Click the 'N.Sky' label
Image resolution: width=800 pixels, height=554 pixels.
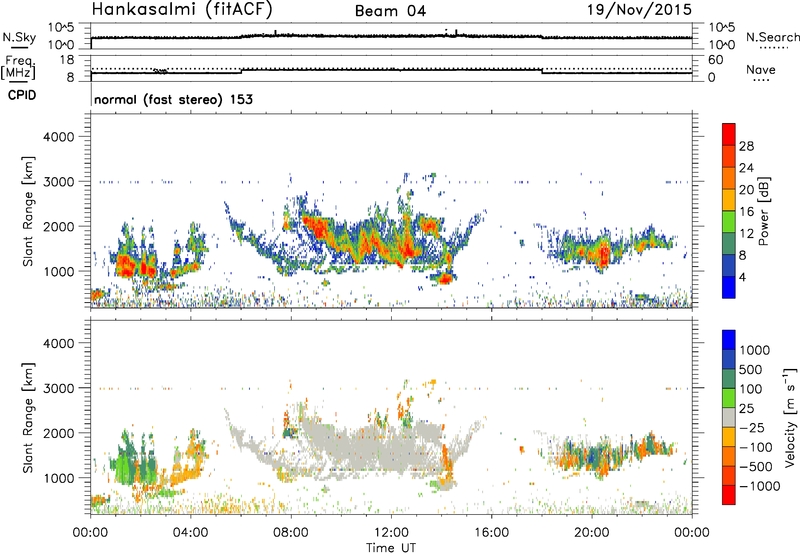(x=19, y=37)
